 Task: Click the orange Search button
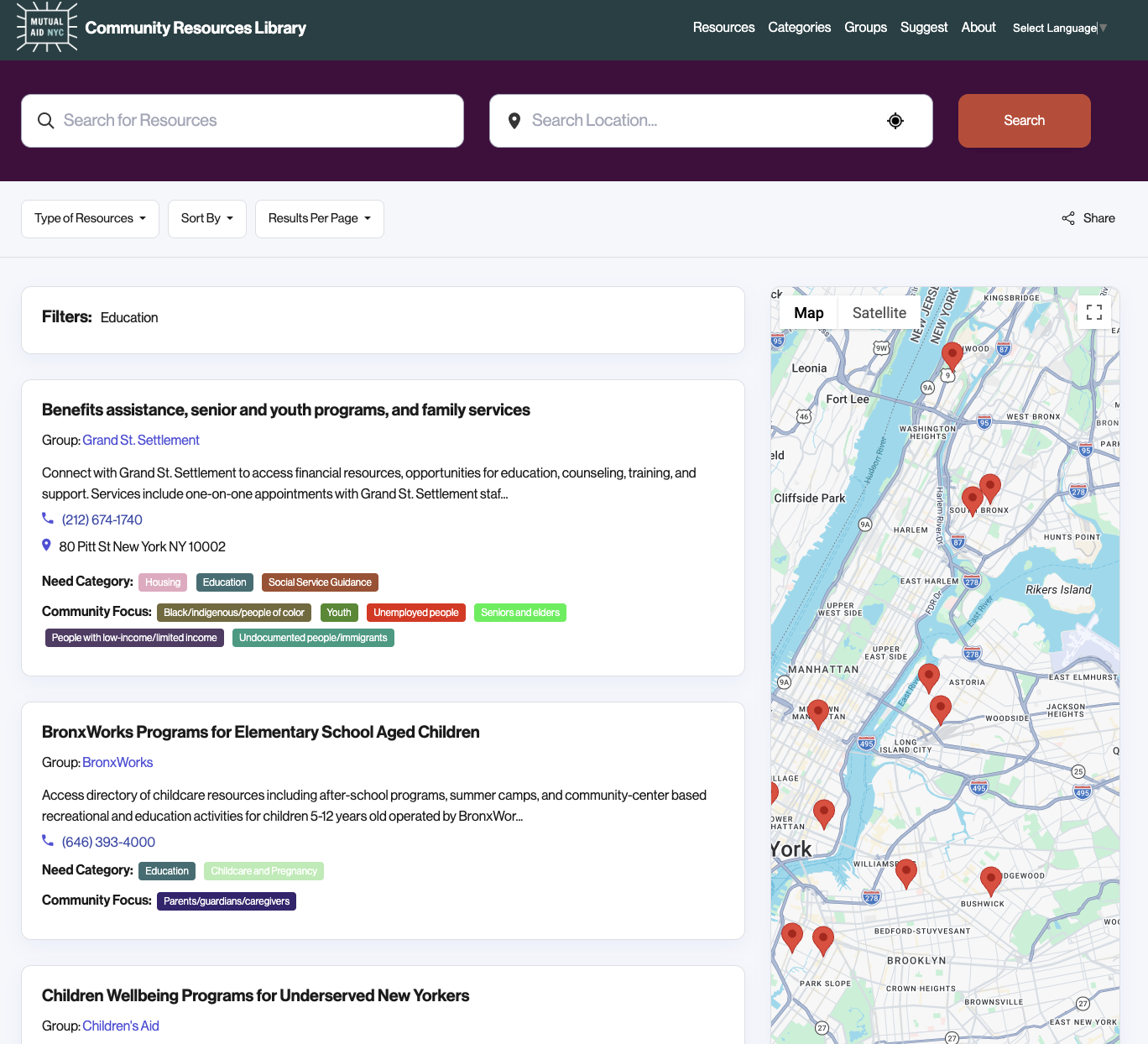[x=1024, y=121]
